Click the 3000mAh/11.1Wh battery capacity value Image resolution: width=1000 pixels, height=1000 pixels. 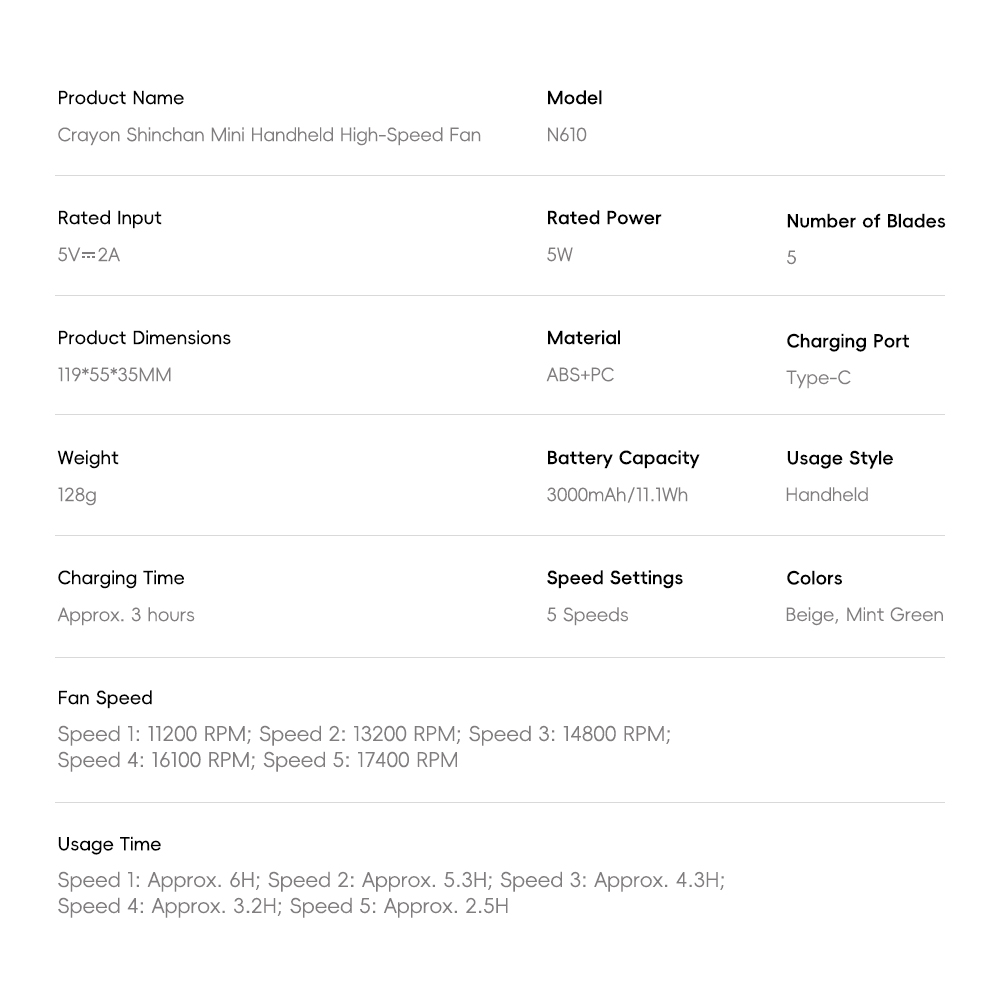tap(617, 495)
